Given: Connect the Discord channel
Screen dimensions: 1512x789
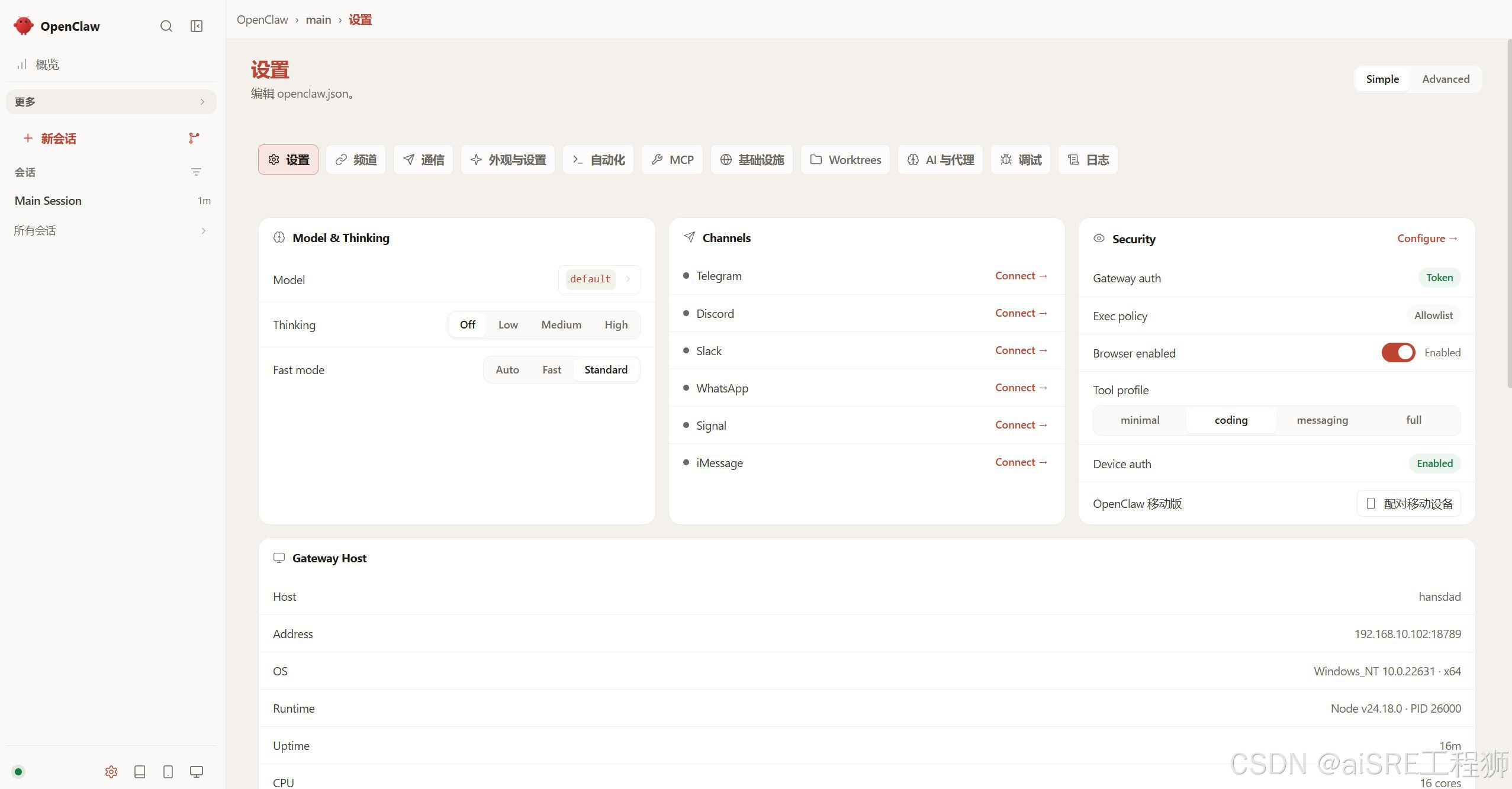Looking at the screenshot, I should (x=1021, y=313).
